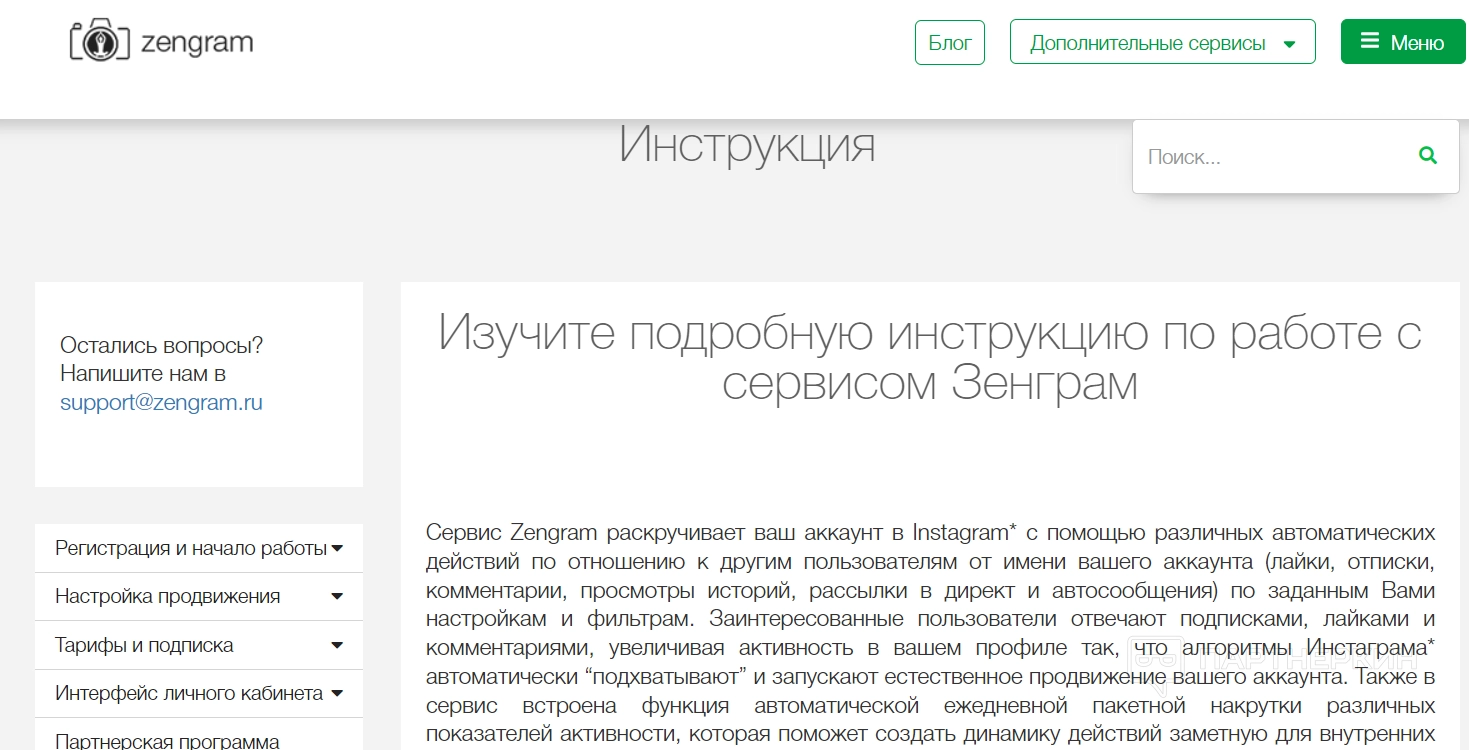Select Тарифы и подписка menu item
Viewport: 1469px width, 750px height.
pos(199,645)
